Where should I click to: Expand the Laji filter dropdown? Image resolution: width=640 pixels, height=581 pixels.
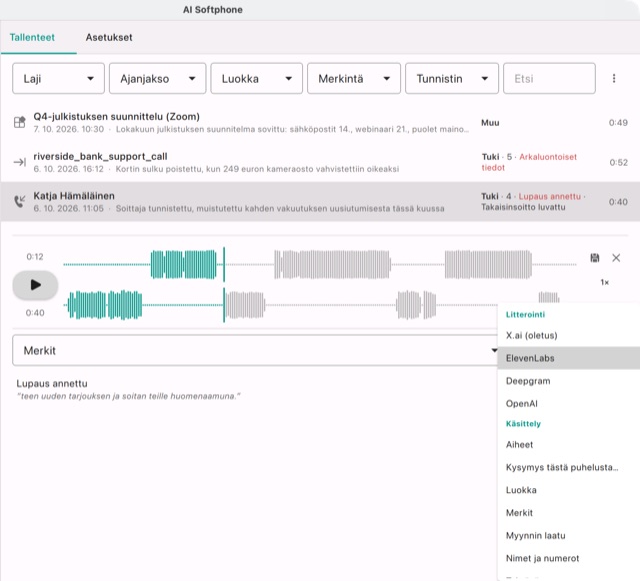[x=58, y=78]
